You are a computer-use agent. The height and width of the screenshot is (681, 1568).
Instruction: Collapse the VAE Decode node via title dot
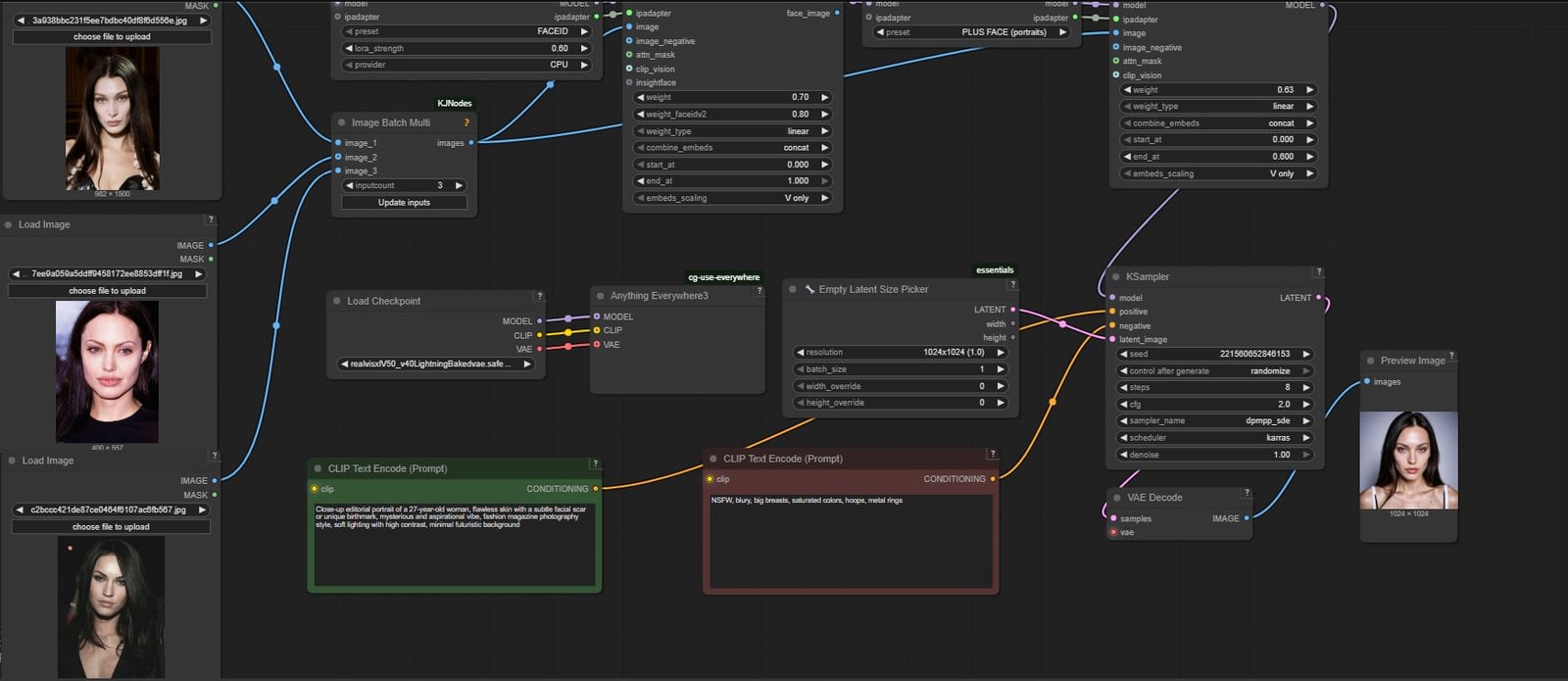click(x=1116, y=498)
